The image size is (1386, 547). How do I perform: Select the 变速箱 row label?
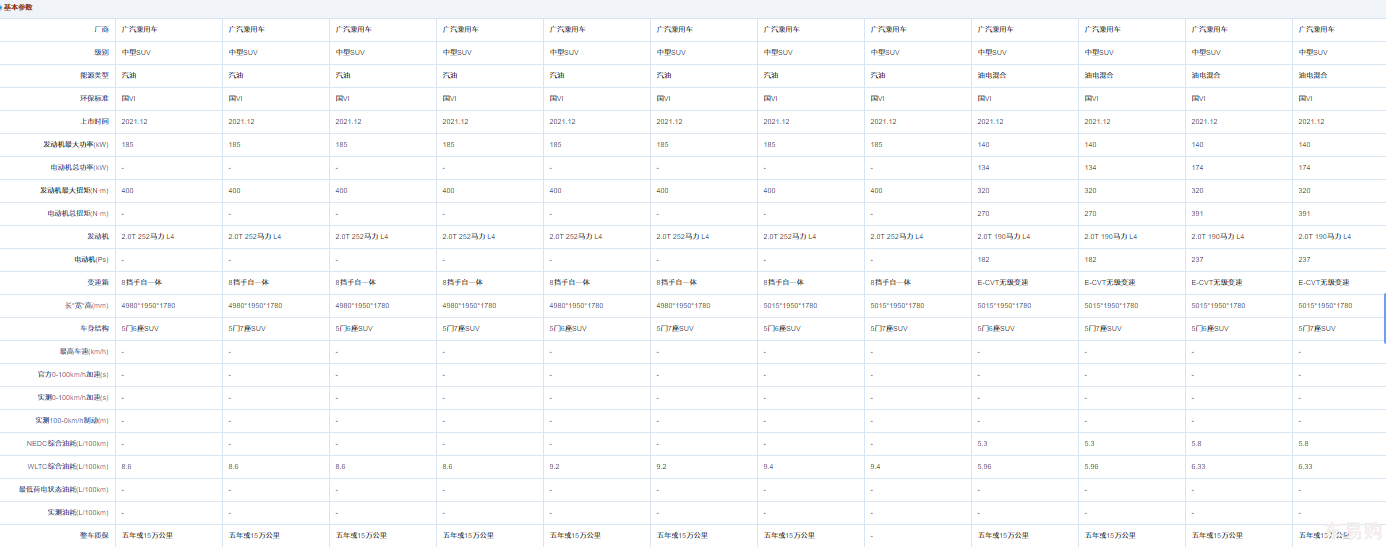(x=98, y=283)
